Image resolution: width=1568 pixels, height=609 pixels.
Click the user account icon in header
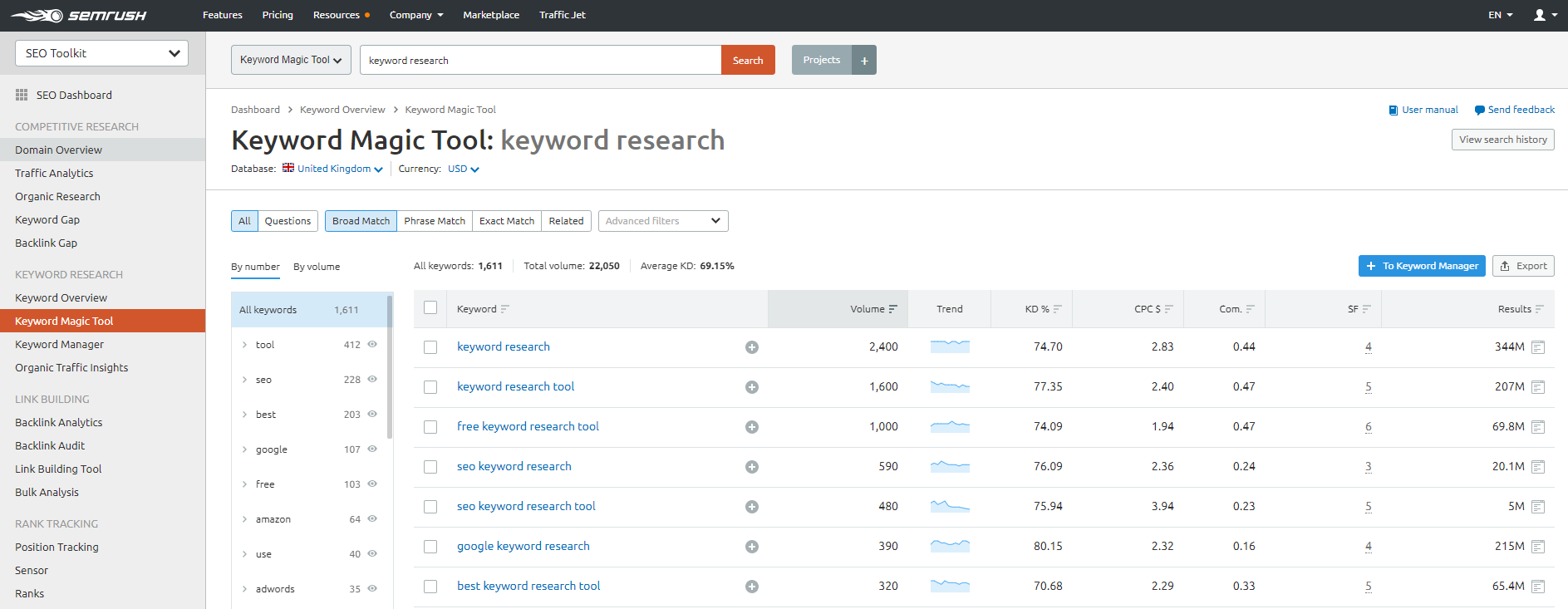click(1540, 15)
